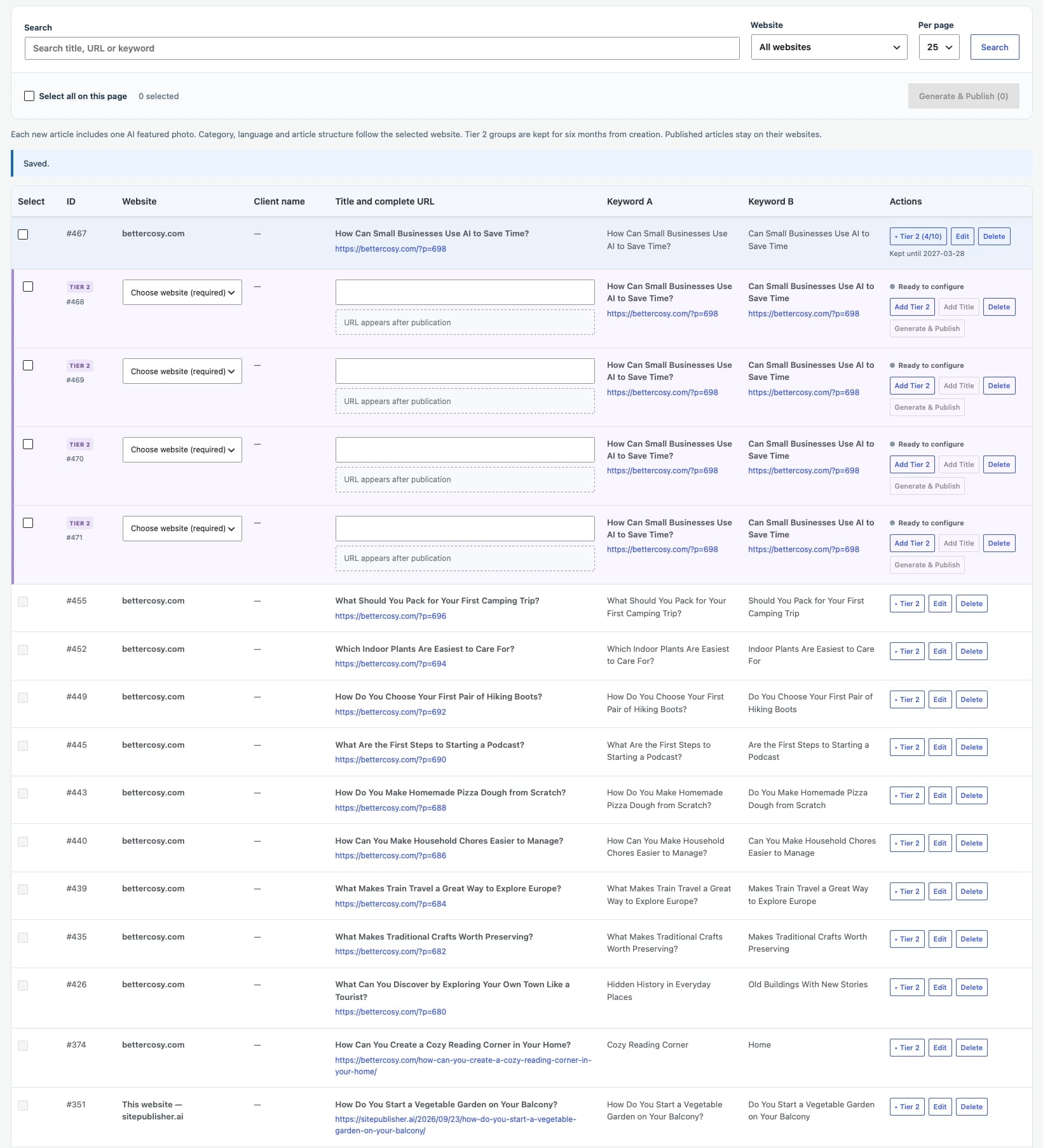Click the 'Saved.' notice message

[x=36, y=164]
